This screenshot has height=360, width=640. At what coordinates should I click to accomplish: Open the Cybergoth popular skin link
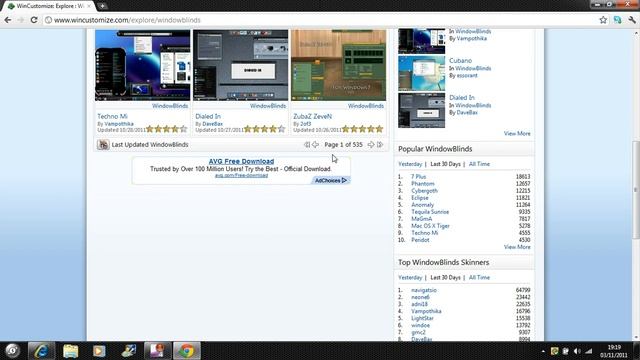pyautogui.click(x=424, y=191)
